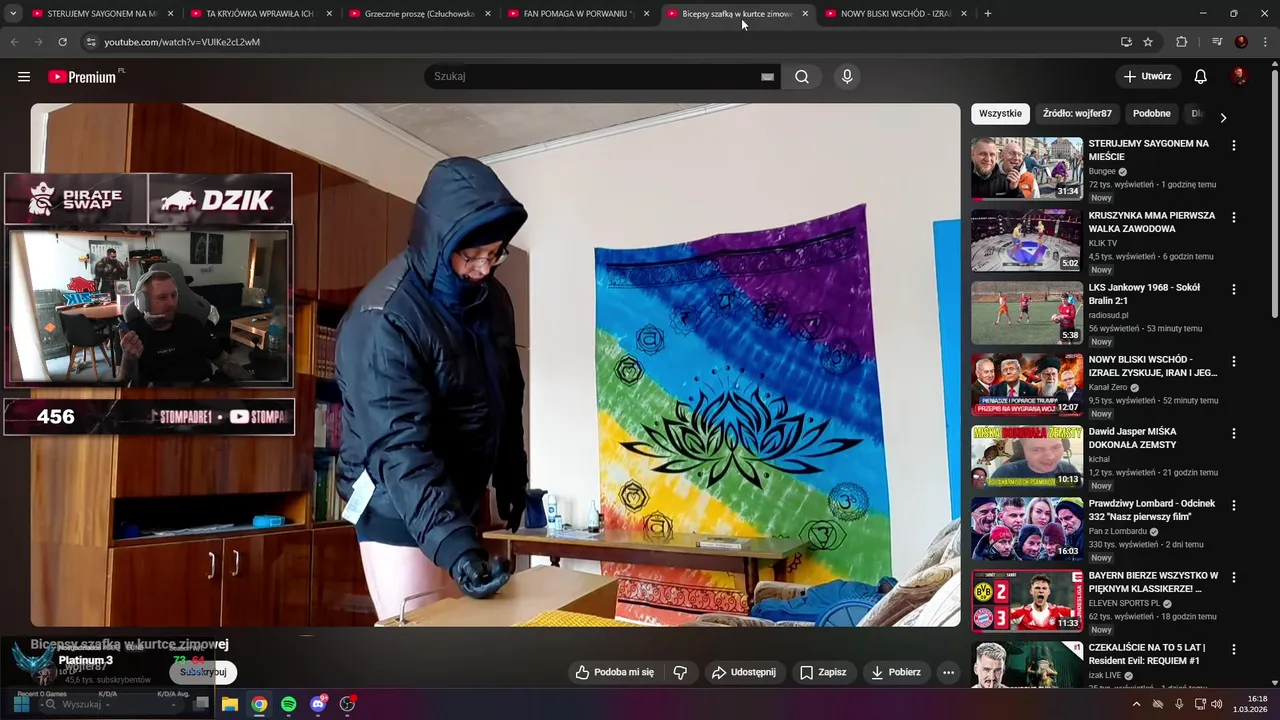Open options for LKS Jankowy 1968 video
Screen dimensions: 1280x720
tap(1233, 289)
